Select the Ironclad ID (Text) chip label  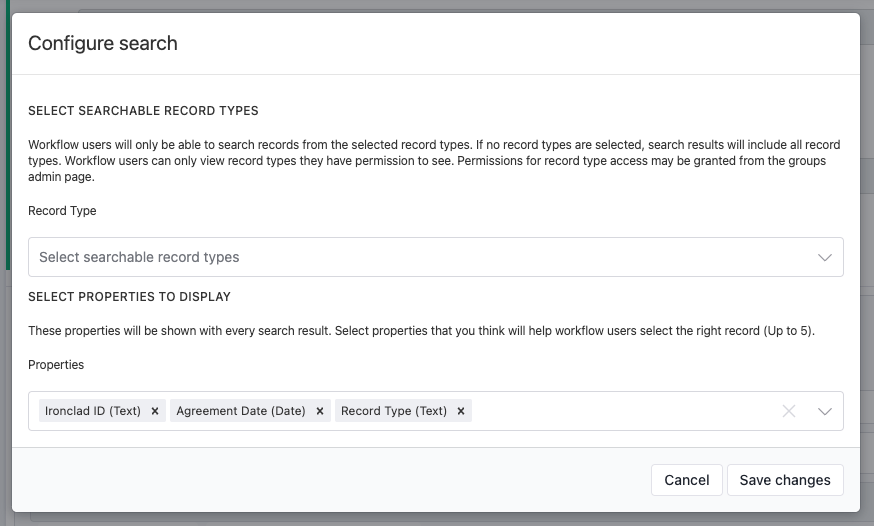pos(93,411)
